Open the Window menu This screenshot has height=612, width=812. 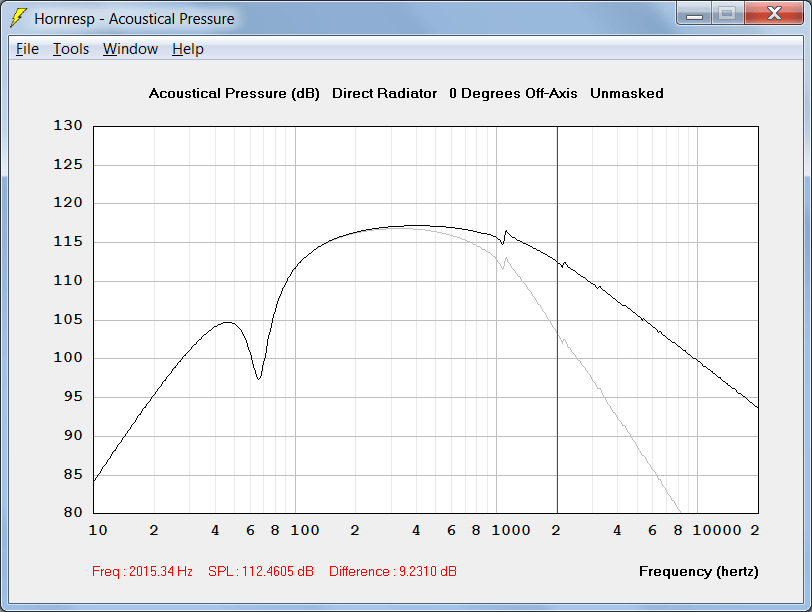tap(130, 49)
